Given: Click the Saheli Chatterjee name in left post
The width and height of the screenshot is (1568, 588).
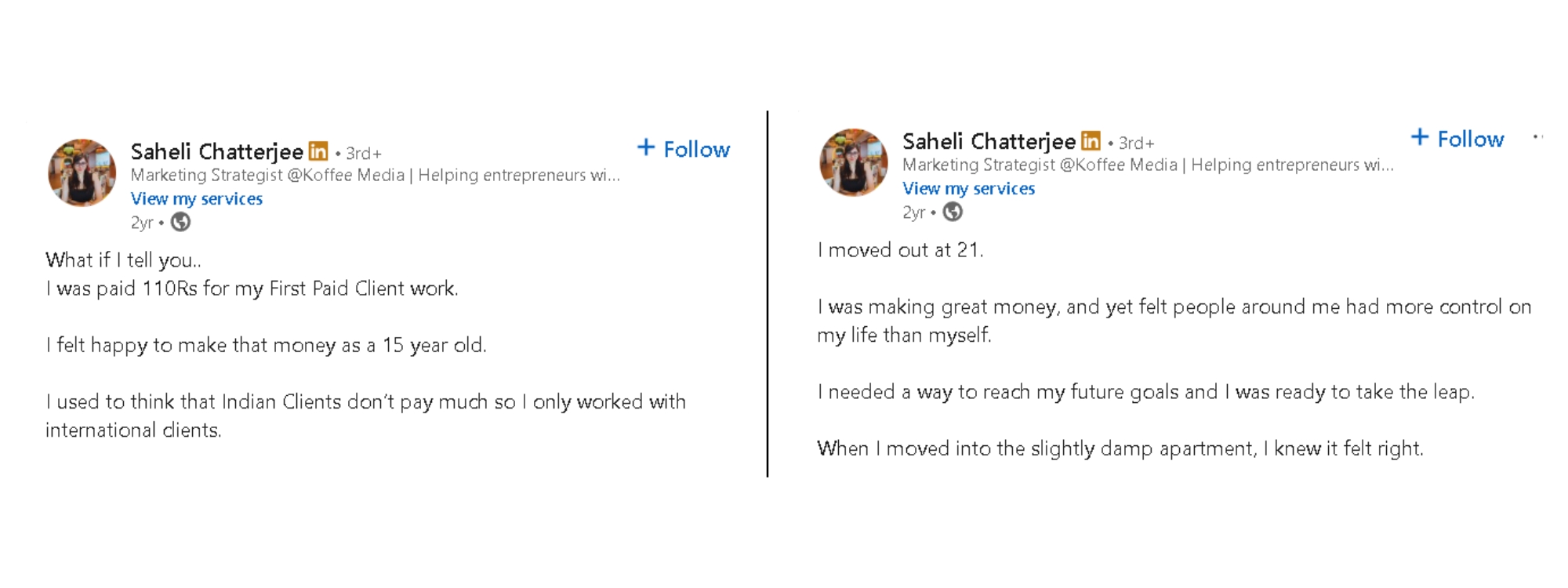Looking at the screenshot, I should tap(217, 151).
